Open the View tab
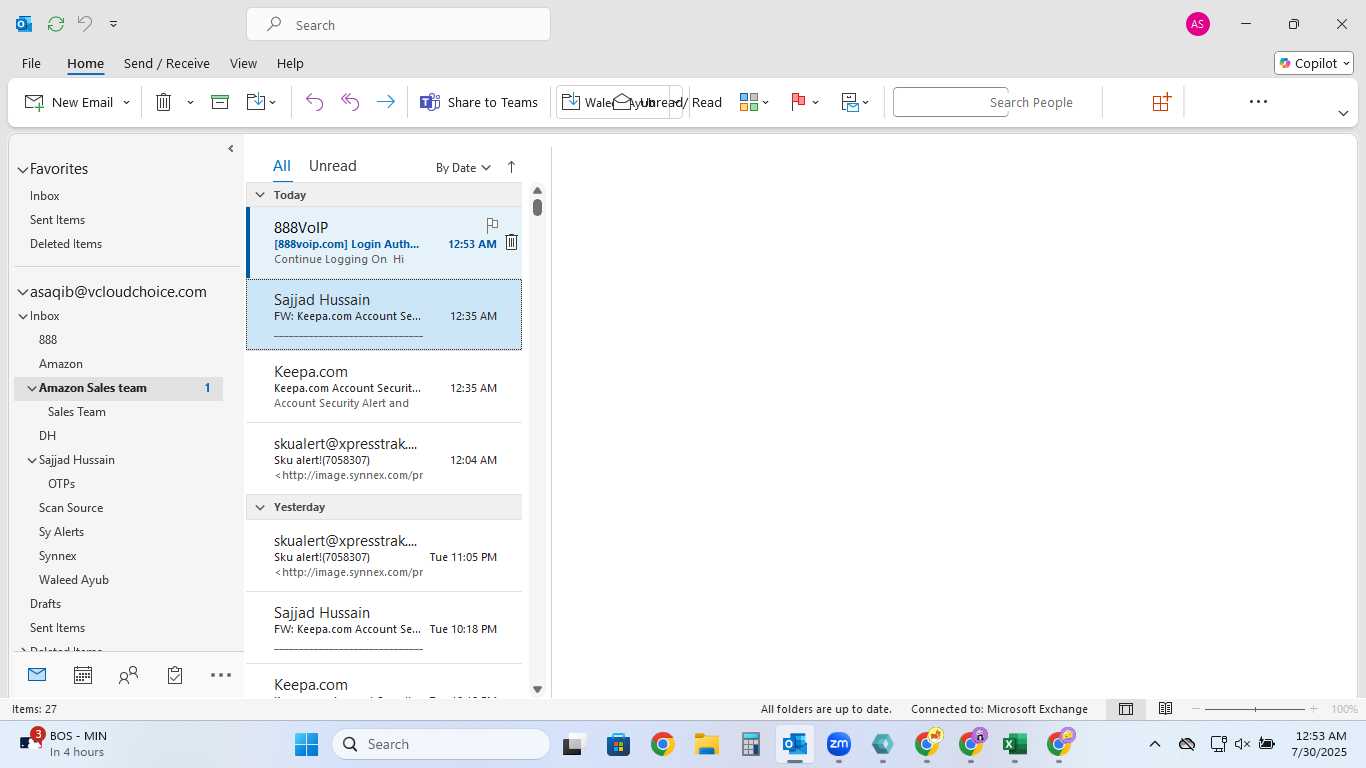 (243, 63)
